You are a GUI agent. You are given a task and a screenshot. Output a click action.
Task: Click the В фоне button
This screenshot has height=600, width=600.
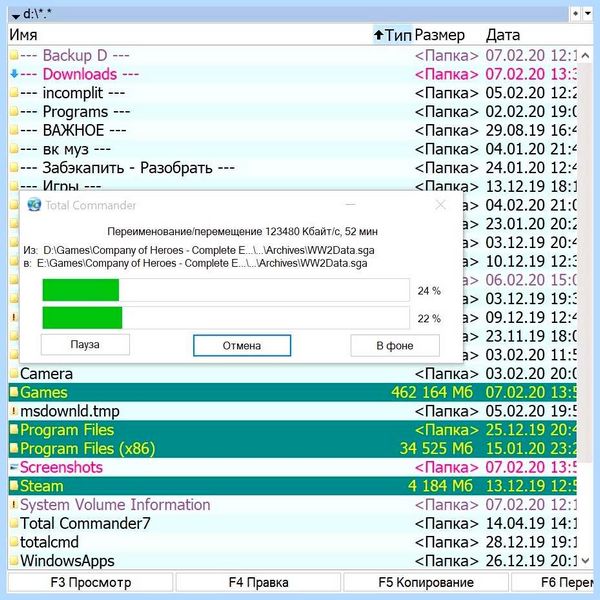395,346
